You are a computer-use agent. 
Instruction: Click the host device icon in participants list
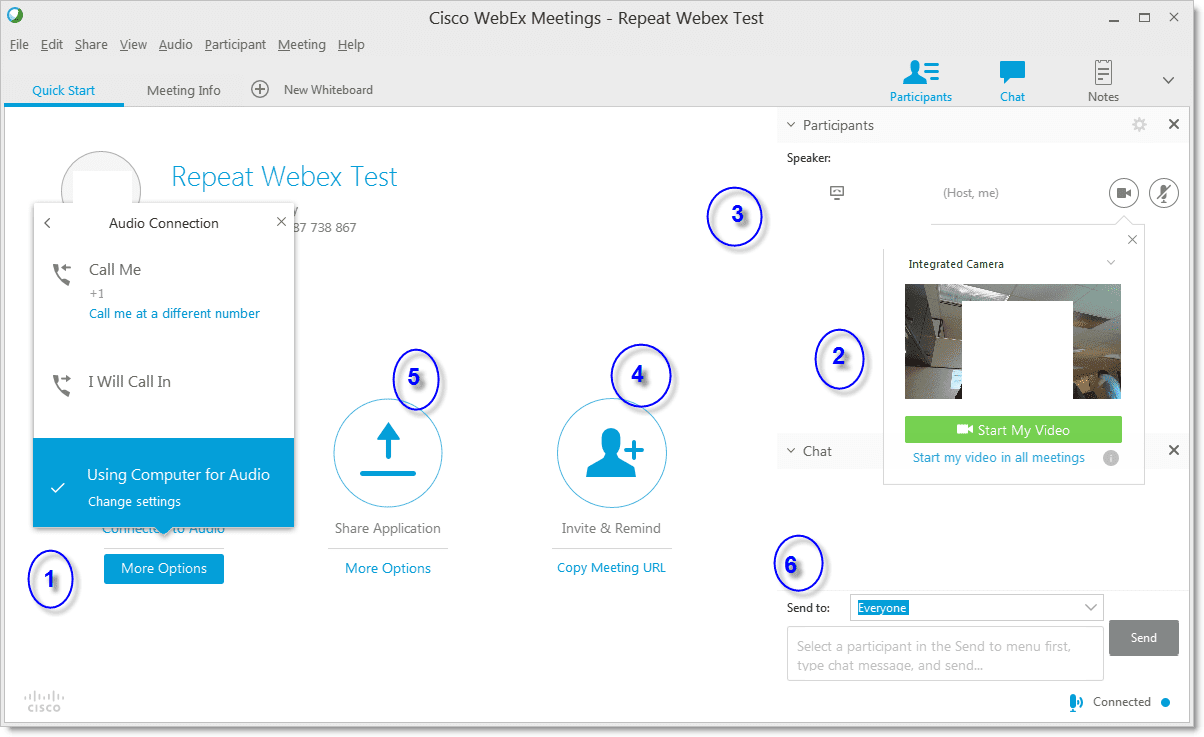838,193
